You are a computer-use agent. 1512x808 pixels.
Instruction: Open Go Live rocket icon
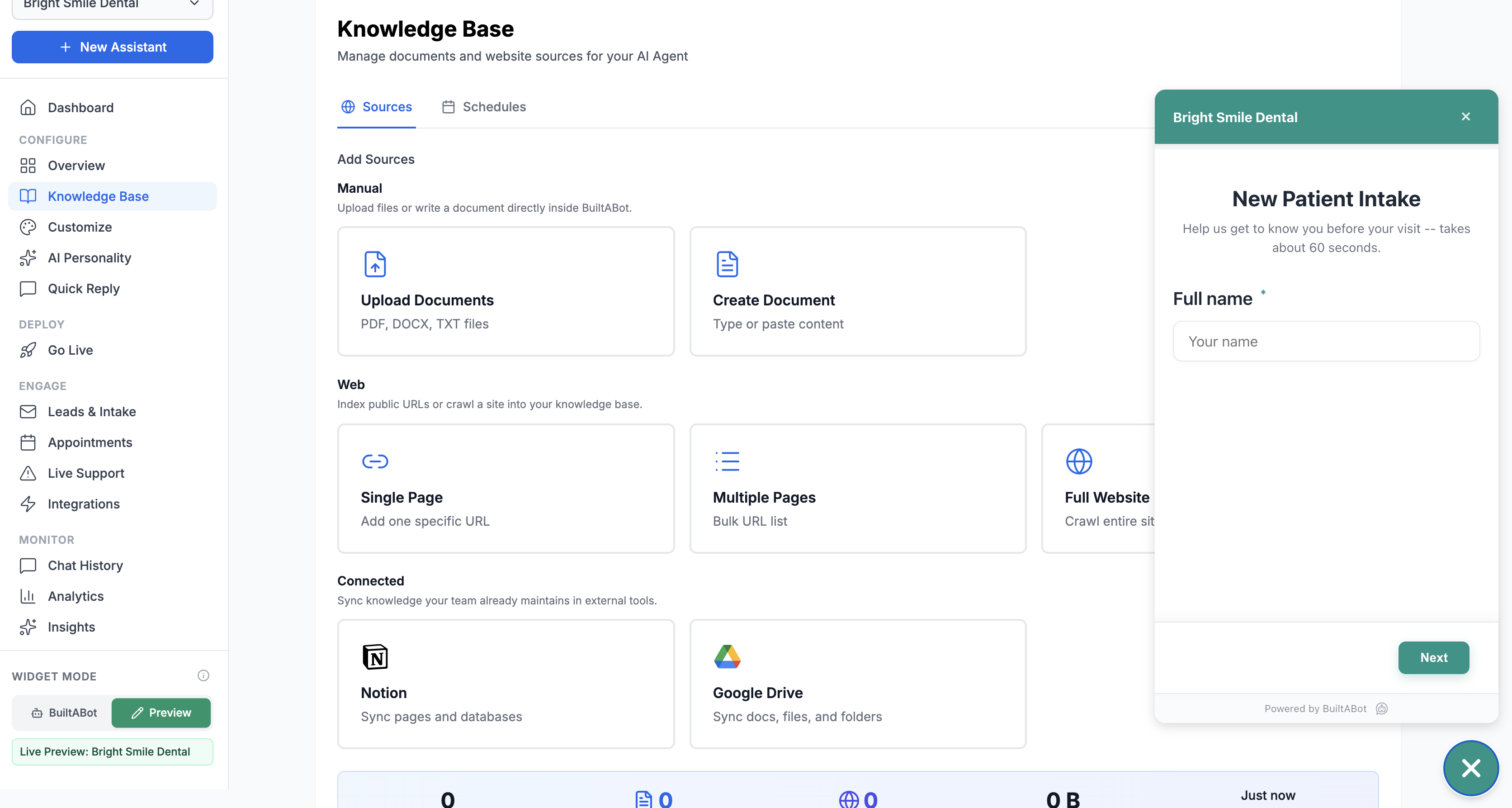tap(28, 350)
